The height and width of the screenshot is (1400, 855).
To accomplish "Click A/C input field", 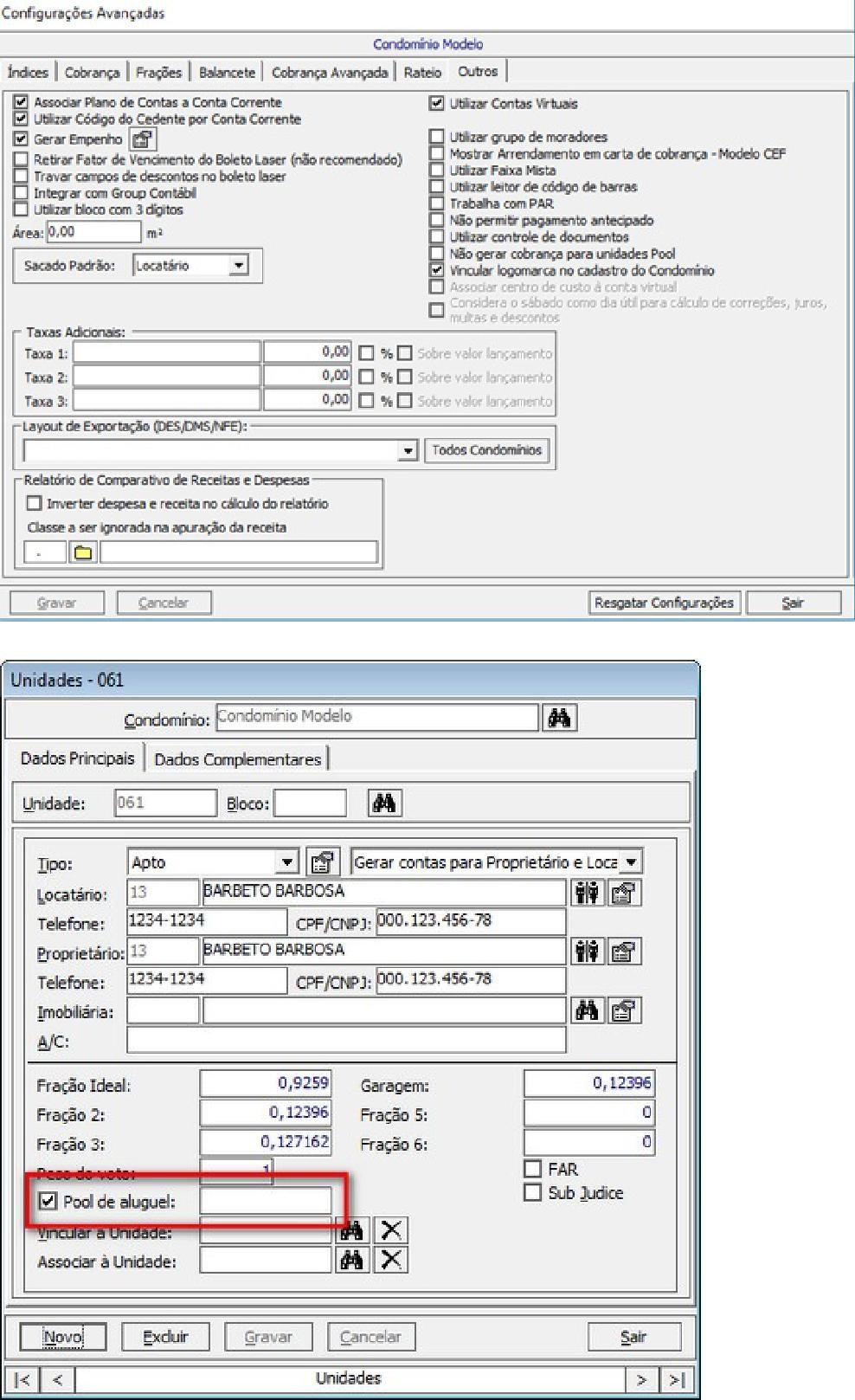I will click(x=346, y=1040).
